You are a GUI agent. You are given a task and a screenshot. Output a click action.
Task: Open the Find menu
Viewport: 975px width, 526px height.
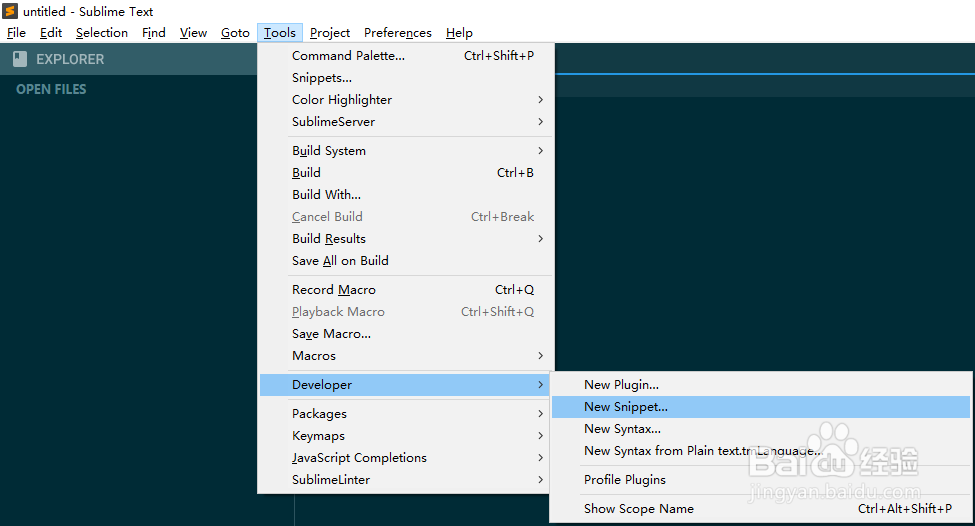click(x=154, y=32)
